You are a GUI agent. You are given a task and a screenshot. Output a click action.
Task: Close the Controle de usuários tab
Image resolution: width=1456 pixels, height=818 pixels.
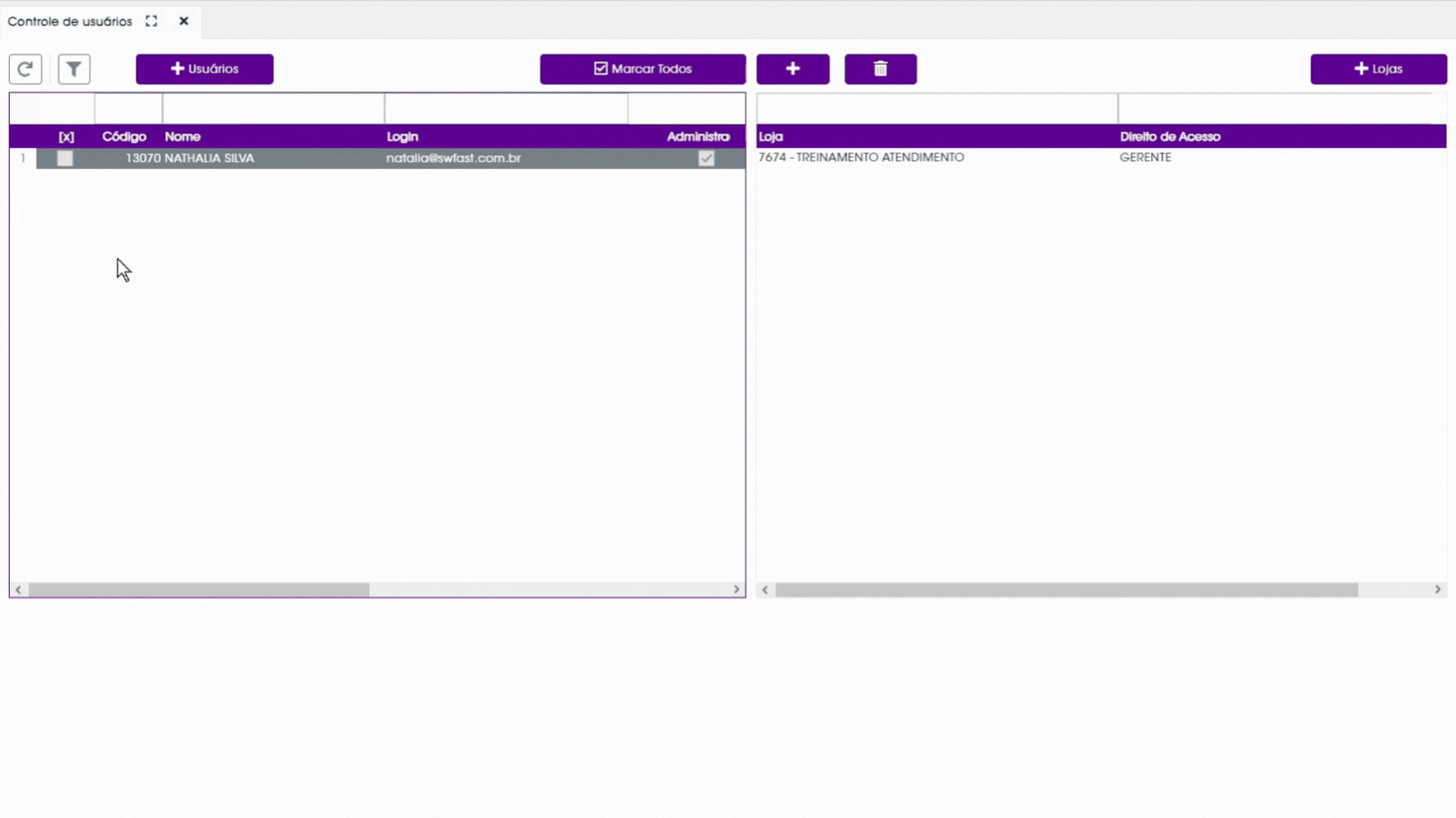(184, 21)
